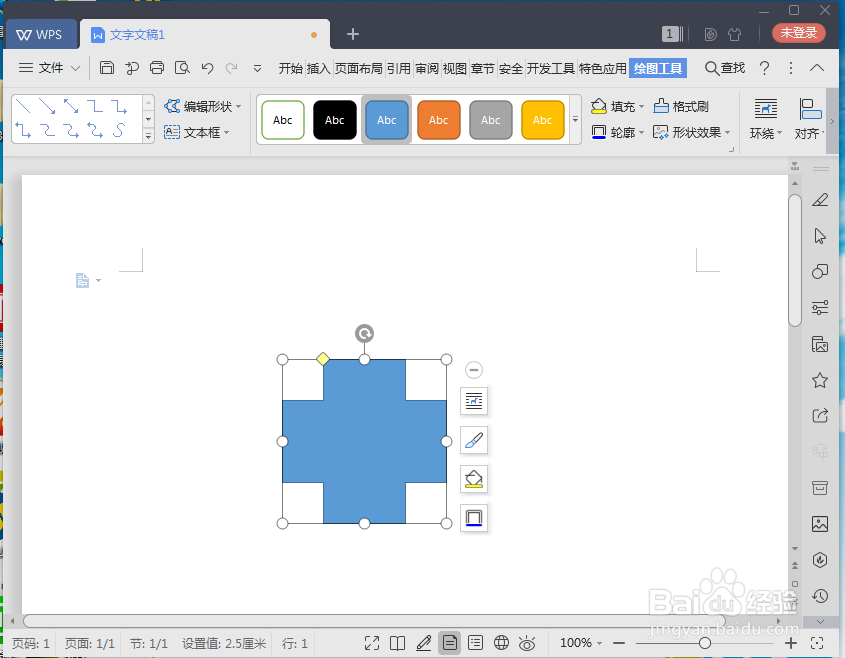Click the Fill (填充) bucket icon

pos(618,105)
